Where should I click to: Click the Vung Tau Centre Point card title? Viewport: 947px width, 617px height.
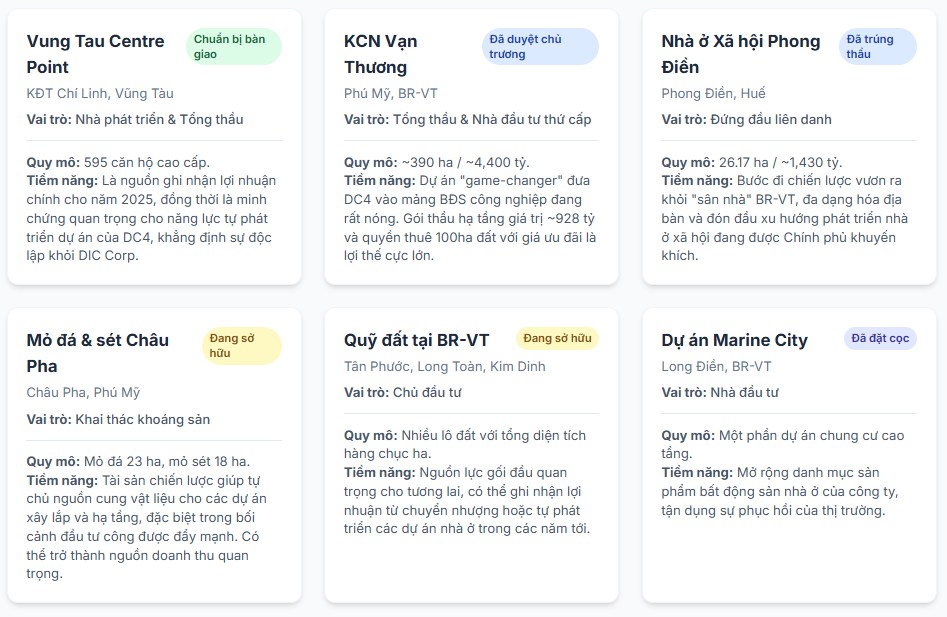[x=95, y=54]
